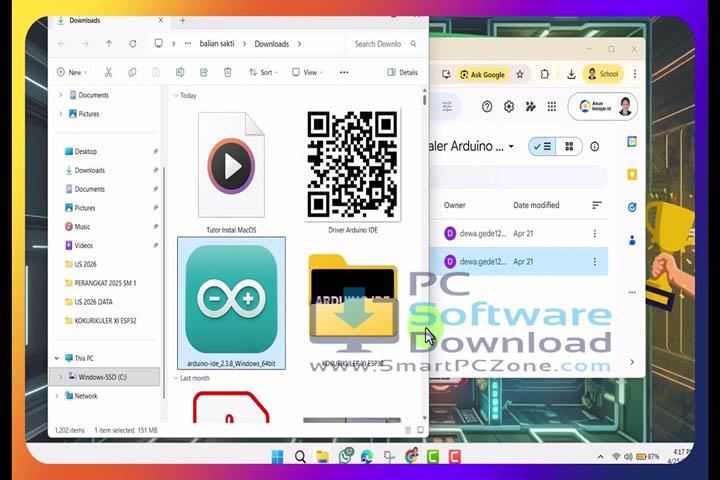Open Chrome extensions puzzle icon

545,74
